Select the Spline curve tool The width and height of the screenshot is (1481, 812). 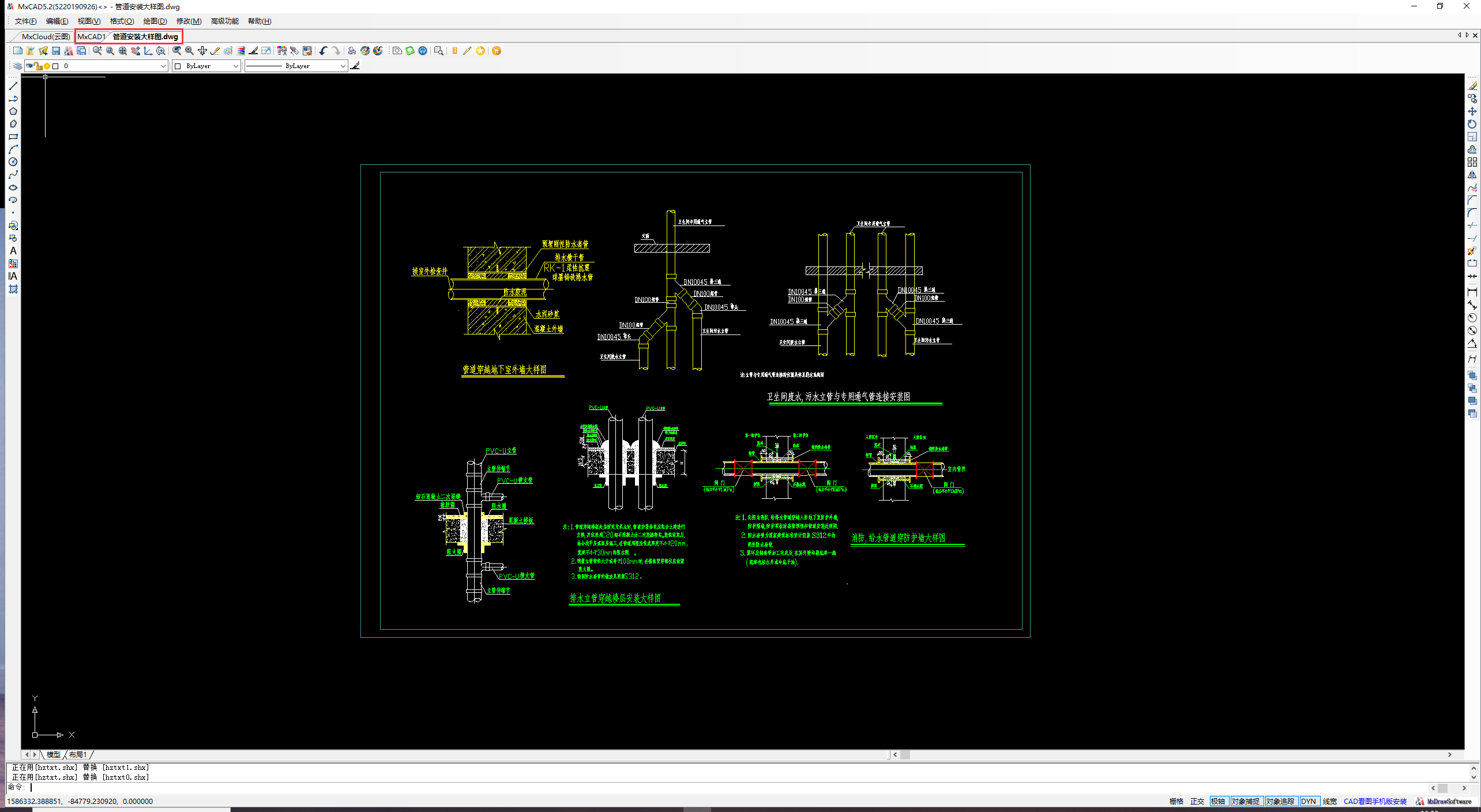[x=13, y=175]
